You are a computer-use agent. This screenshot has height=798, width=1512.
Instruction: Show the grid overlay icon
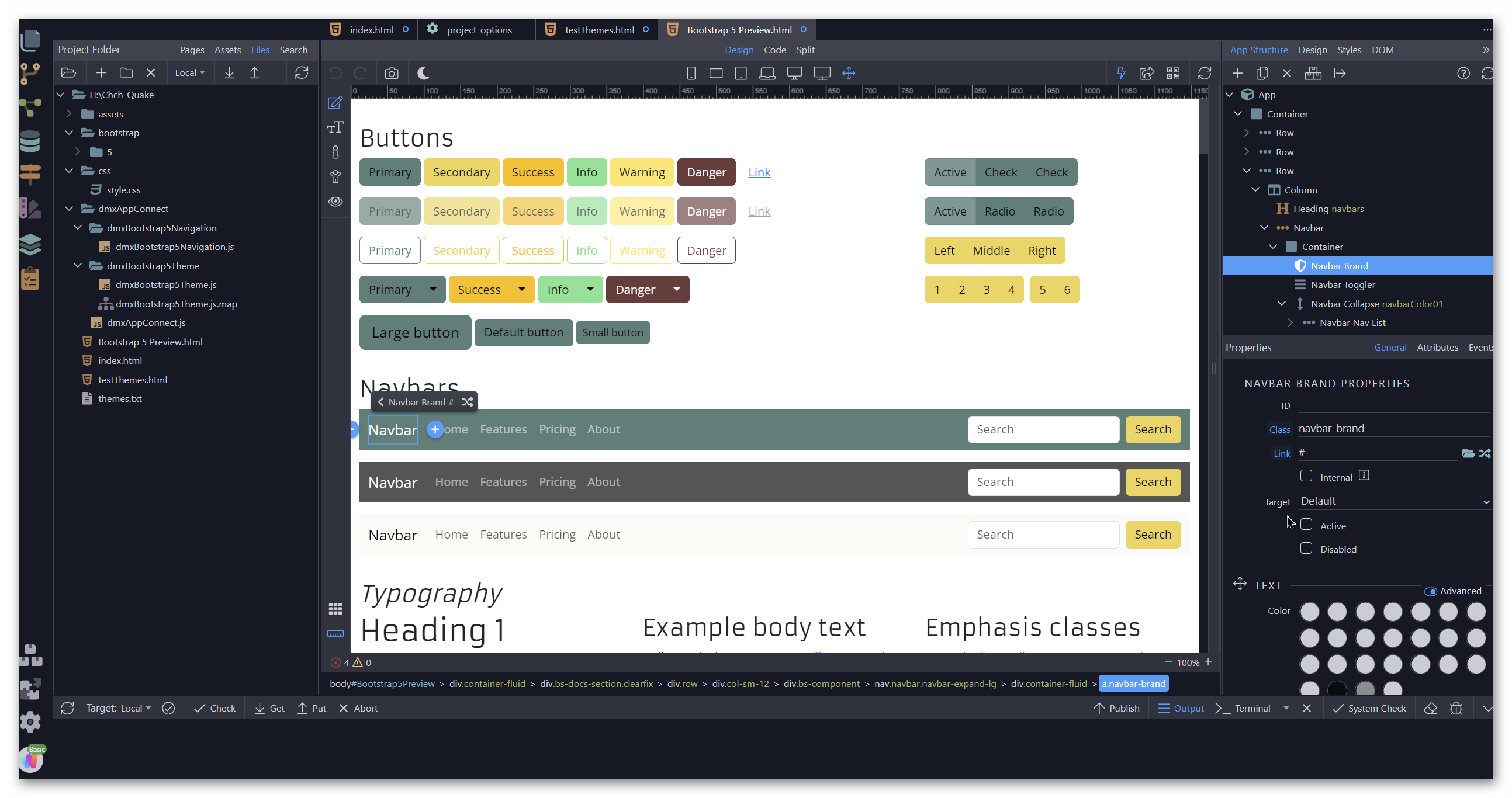(335, 609)
